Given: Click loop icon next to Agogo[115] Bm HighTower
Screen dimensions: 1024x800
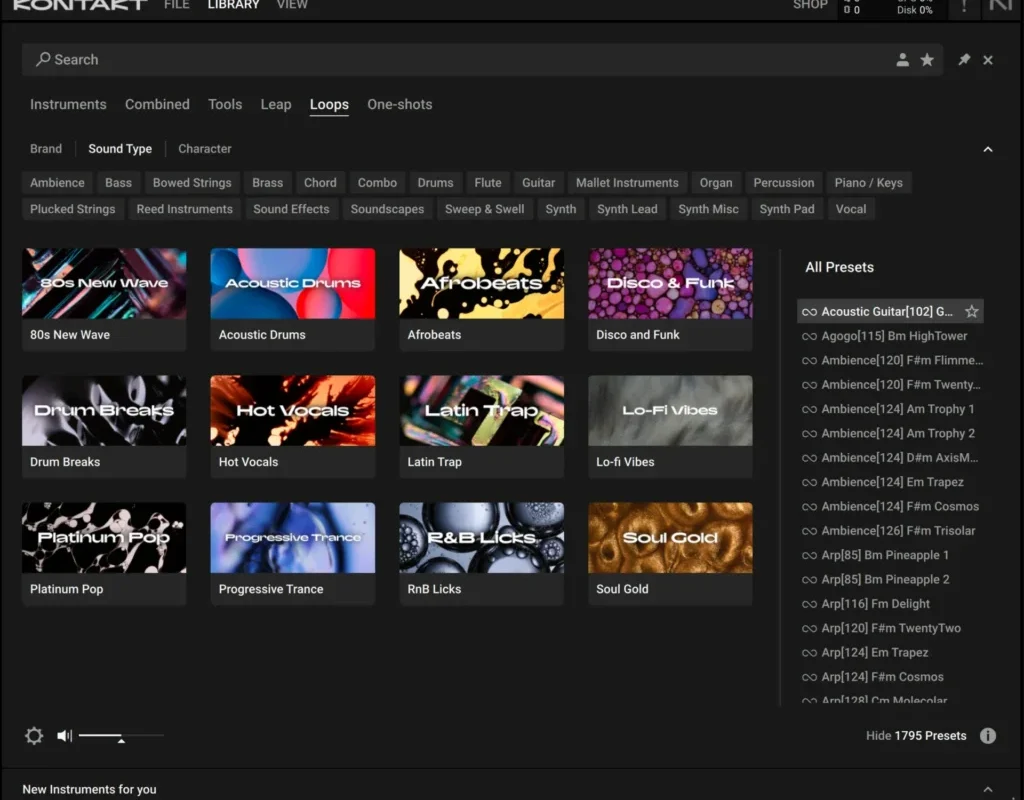Looking at the screenshot, I should tap(809, 336).
